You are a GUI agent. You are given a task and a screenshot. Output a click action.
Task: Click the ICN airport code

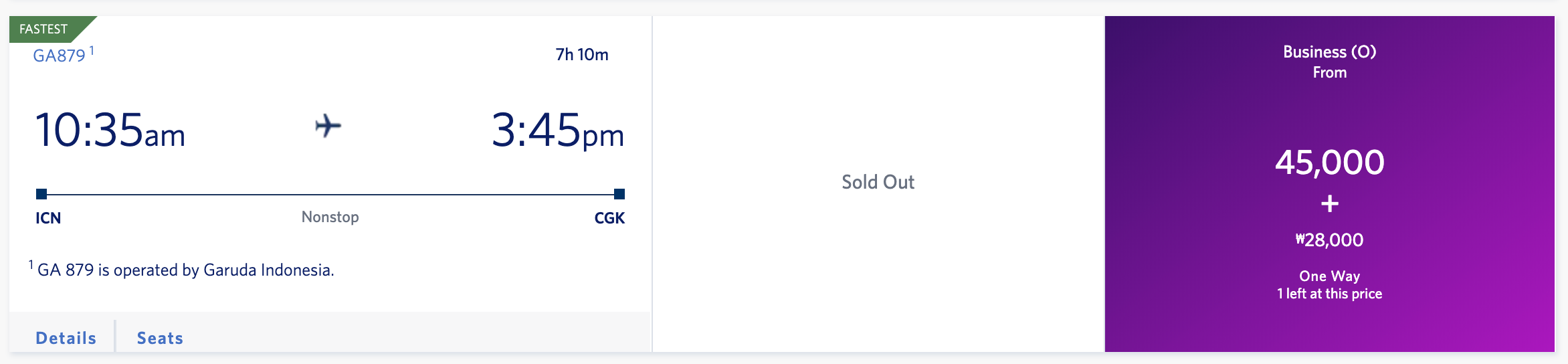point(48,218)
